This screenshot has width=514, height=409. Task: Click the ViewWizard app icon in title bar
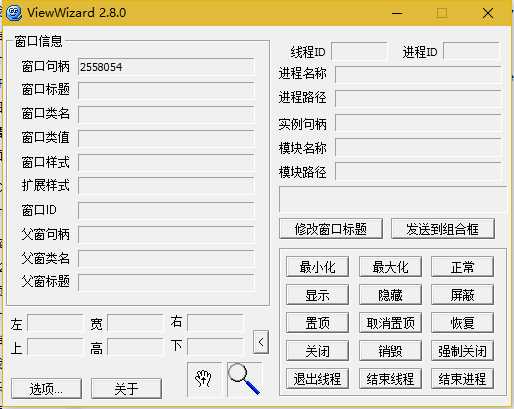click(14, 13)
